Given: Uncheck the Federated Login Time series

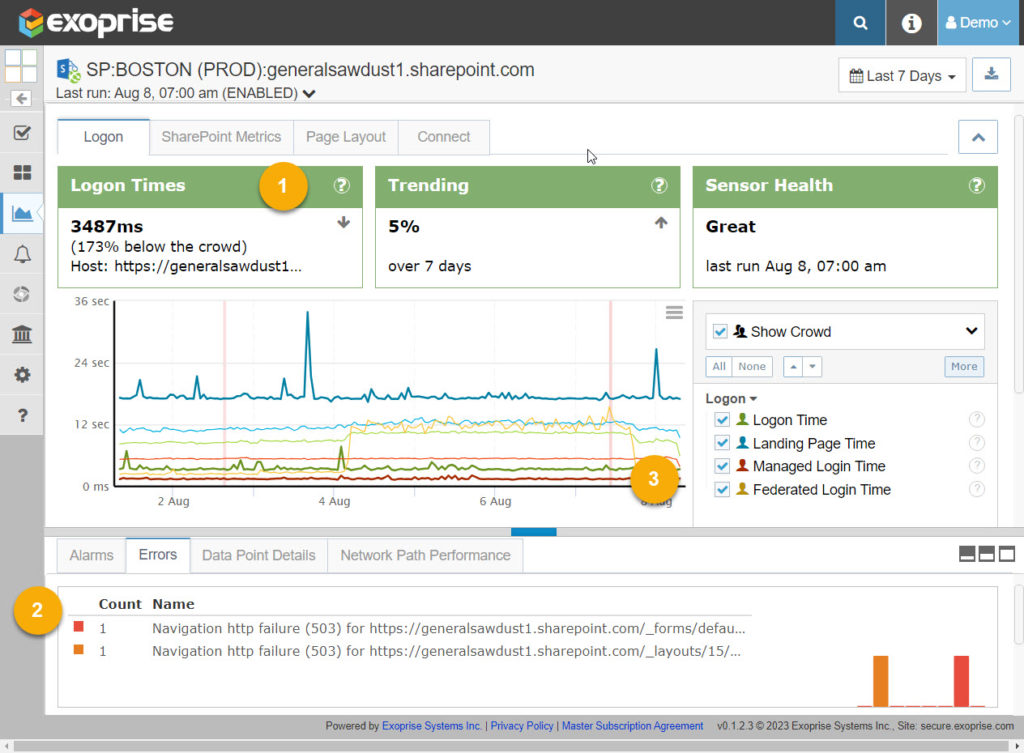Looking at the screenshot, I should 722,490.
